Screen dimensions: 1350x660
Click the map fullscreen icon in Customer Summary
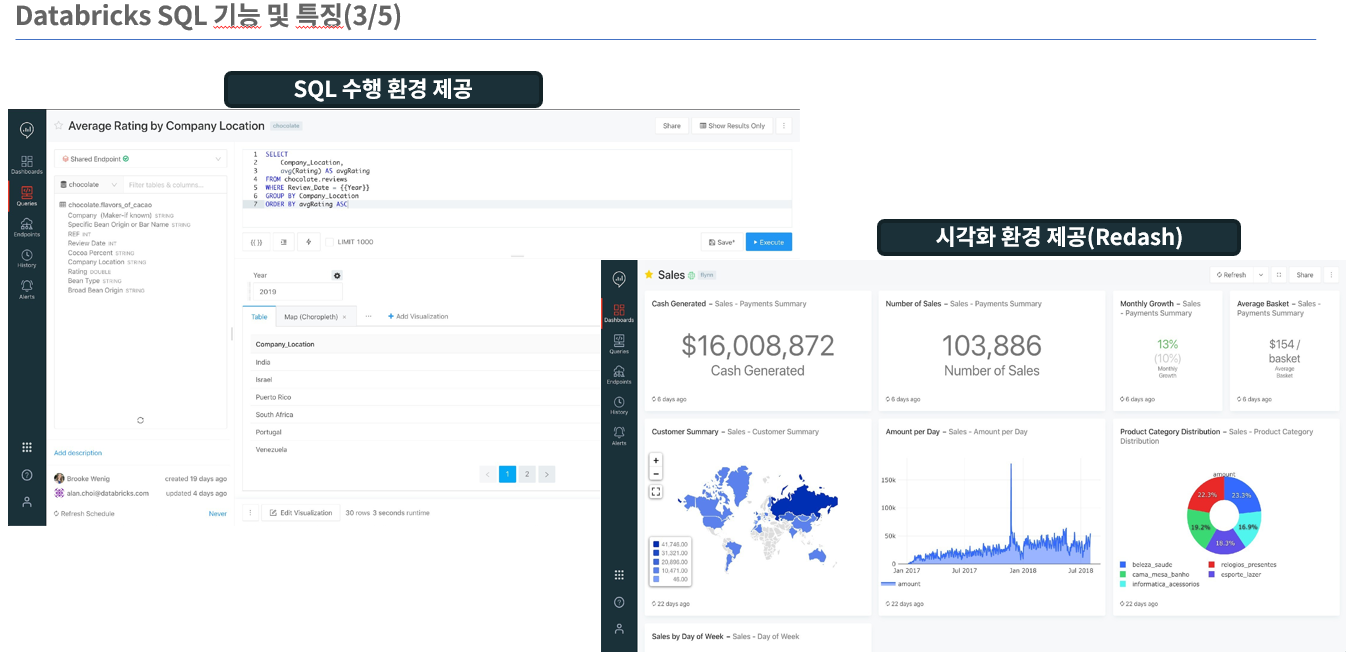[656, 491]
